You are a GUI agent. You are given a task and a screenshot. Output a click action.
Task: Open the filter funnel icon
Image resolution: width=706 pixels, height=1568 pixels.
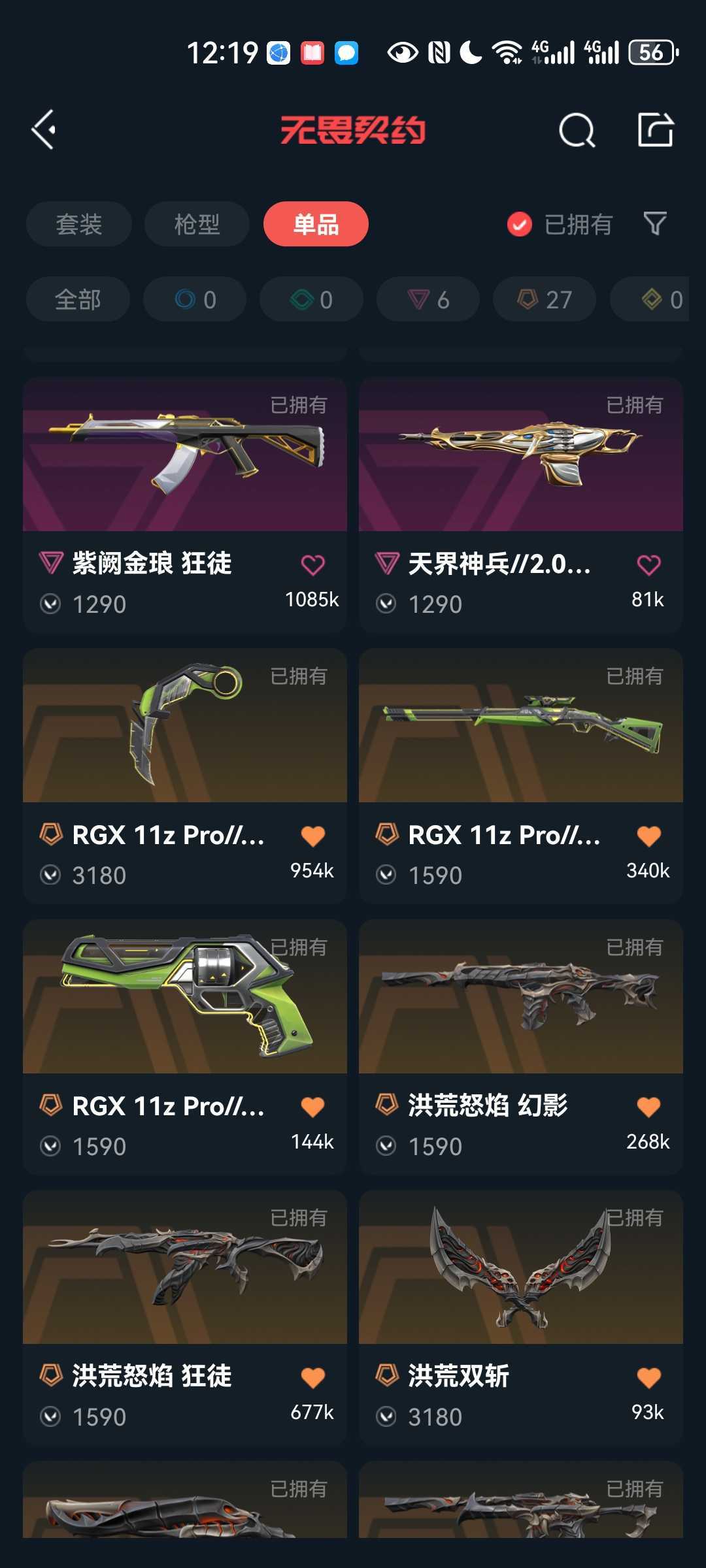click(655, 223)
